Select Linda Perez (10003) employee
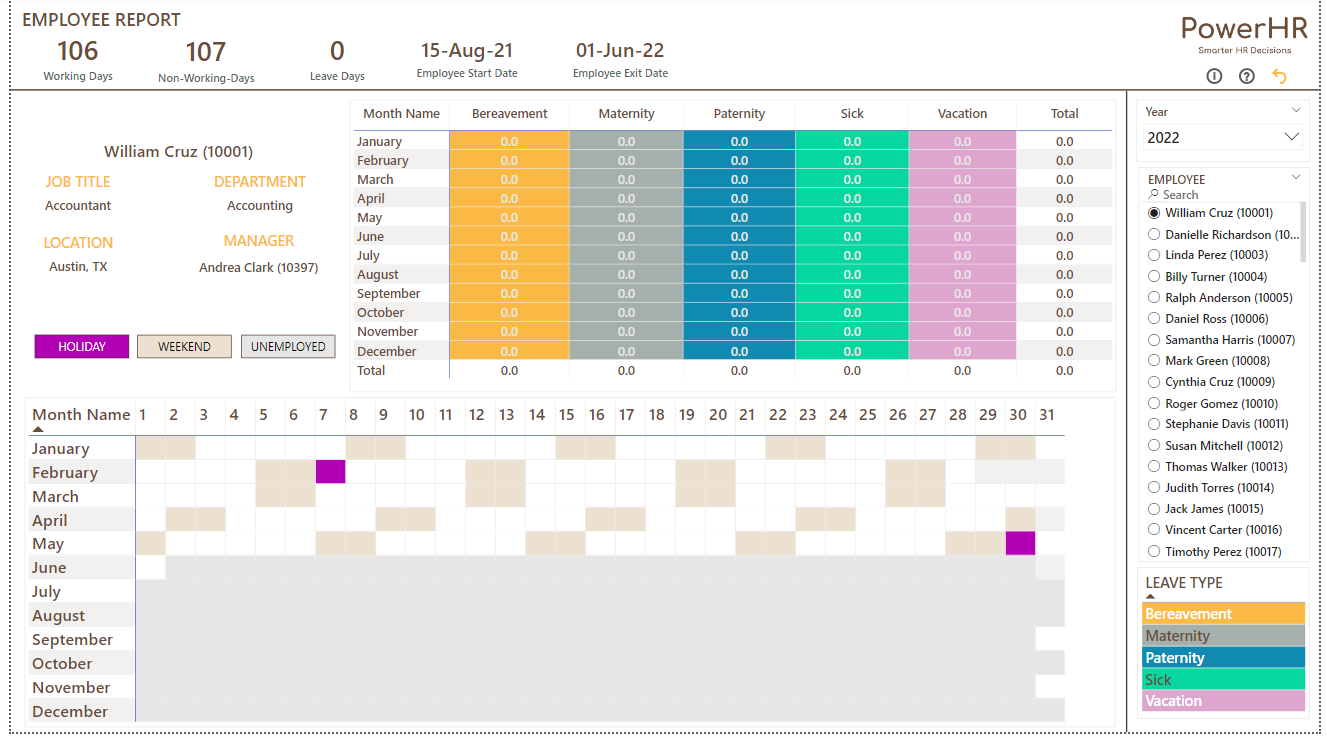 coord(1208,255)
